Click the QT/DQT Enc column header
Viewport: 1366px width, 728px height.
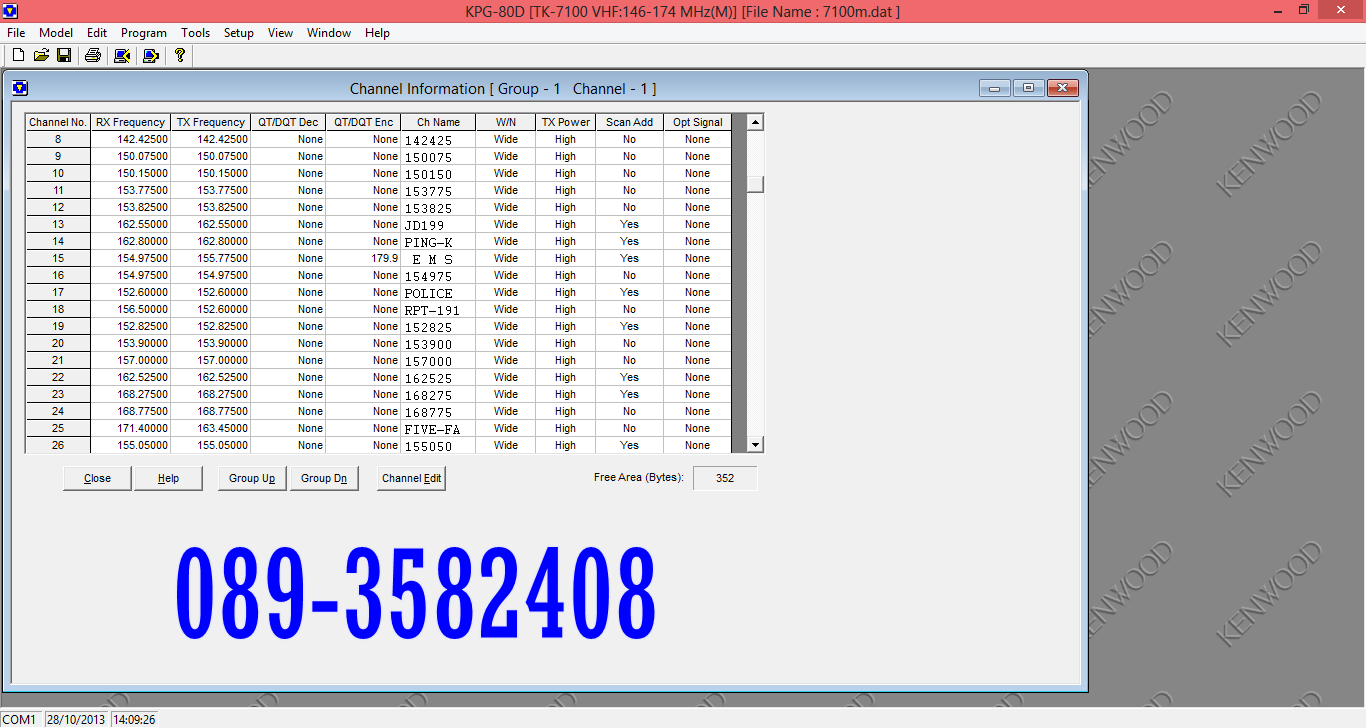coord(363,122)
